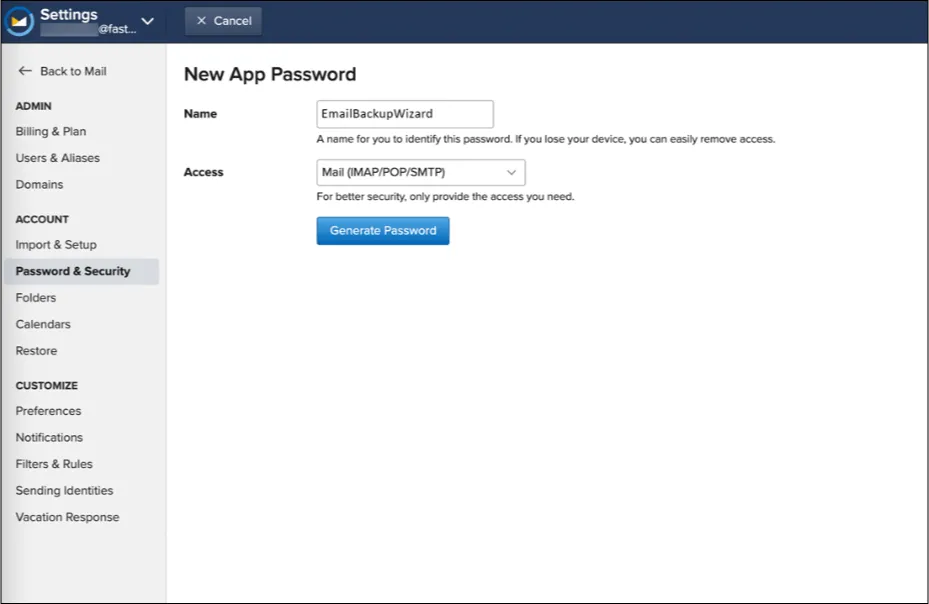This screenshot has height=604, width=929.
Task: Go to Sending Identities
Action: click(64, 491)
